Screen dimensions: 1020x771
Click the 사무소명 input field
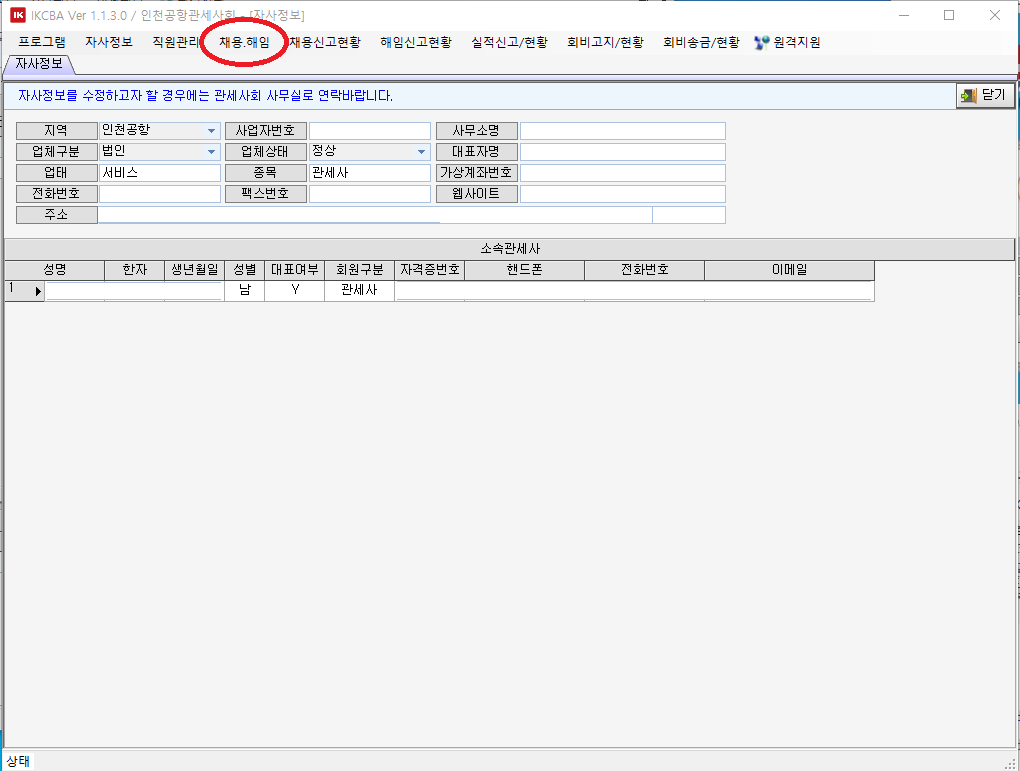[622, 131]
